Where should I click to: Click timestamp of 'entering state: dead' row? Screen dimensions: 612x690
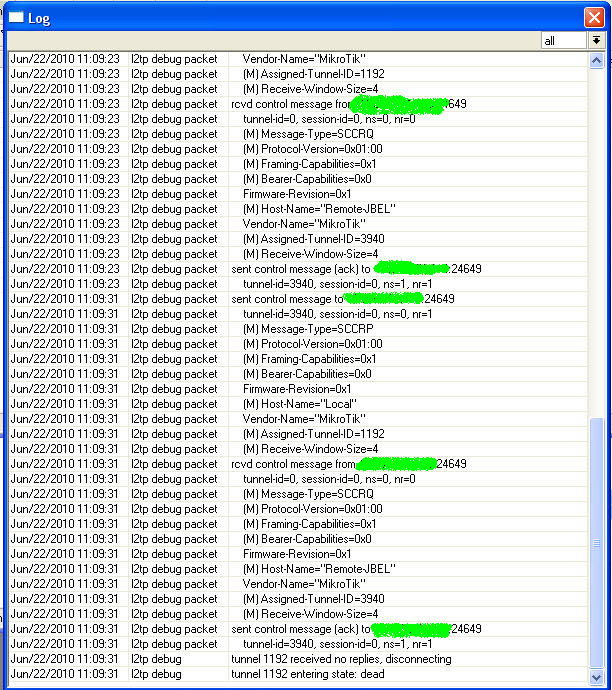[x=64, y=674]
